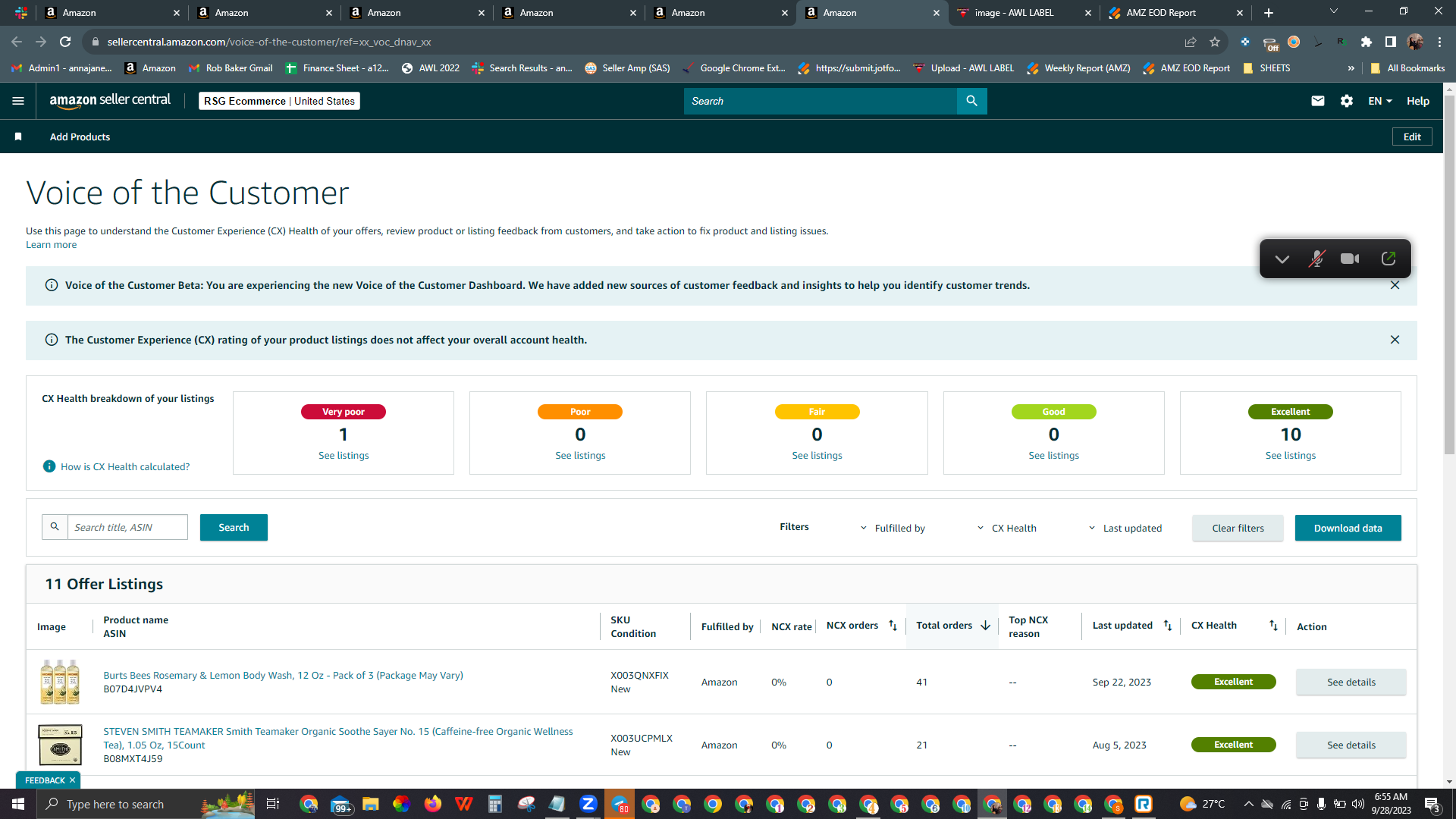
Task: Click the Steven Smith Teamaker product thumbnail
Action: [x=60, y=745]
